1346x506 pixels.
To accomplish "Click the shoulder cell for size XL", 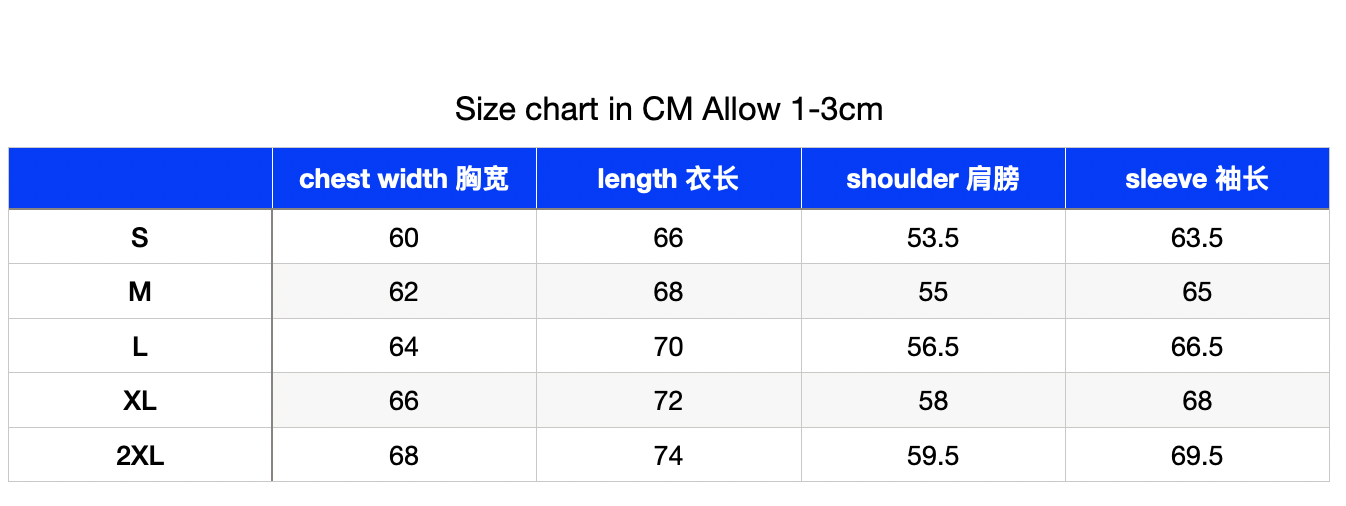I will click(x=933, y=401).
